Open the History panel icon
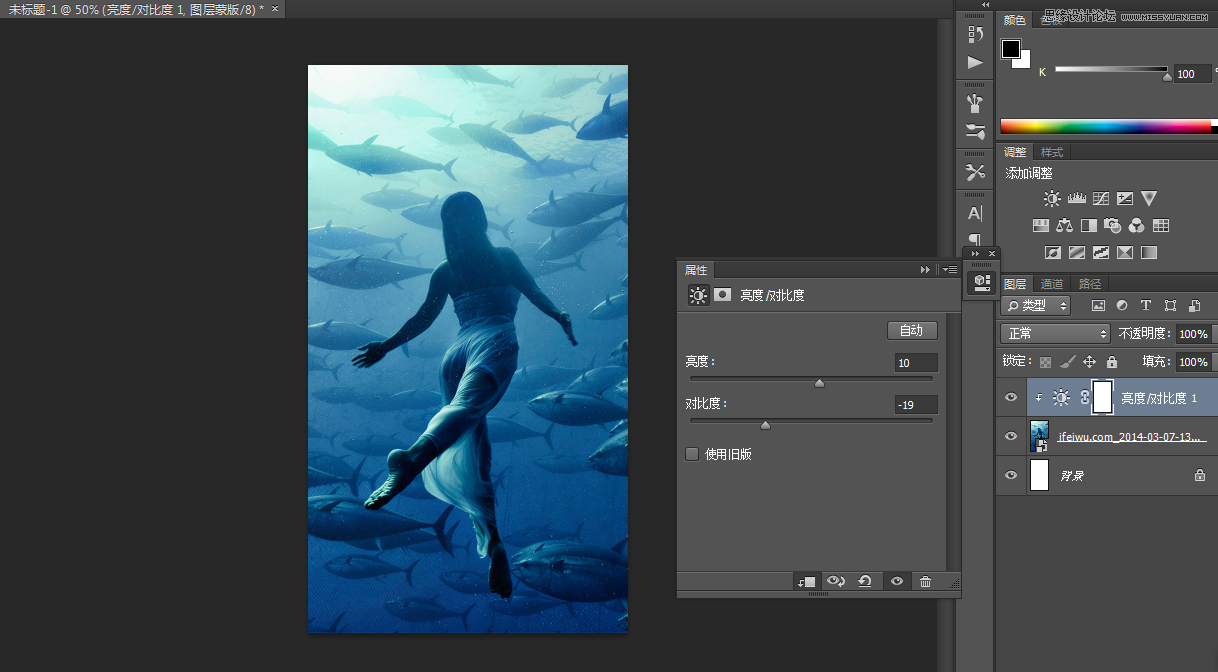The width and height of the screenshot is (1218, 672). (975, 34)
